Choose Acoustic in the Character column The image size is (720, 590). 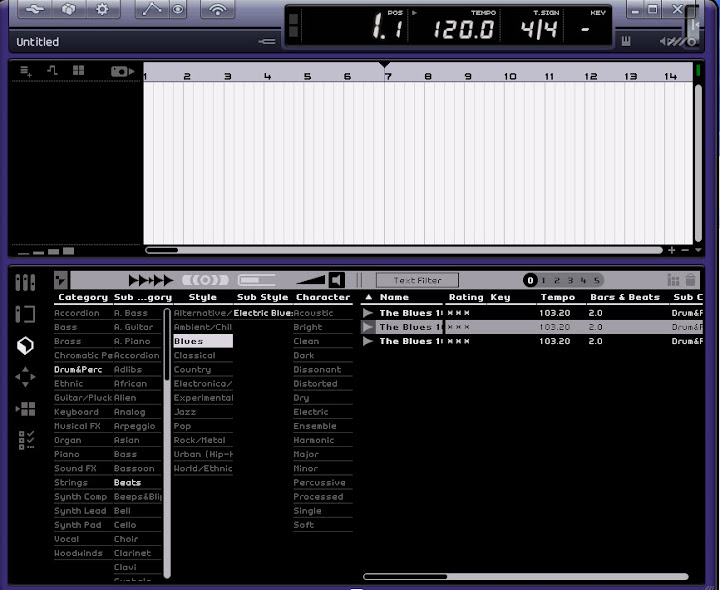(313, 313)
